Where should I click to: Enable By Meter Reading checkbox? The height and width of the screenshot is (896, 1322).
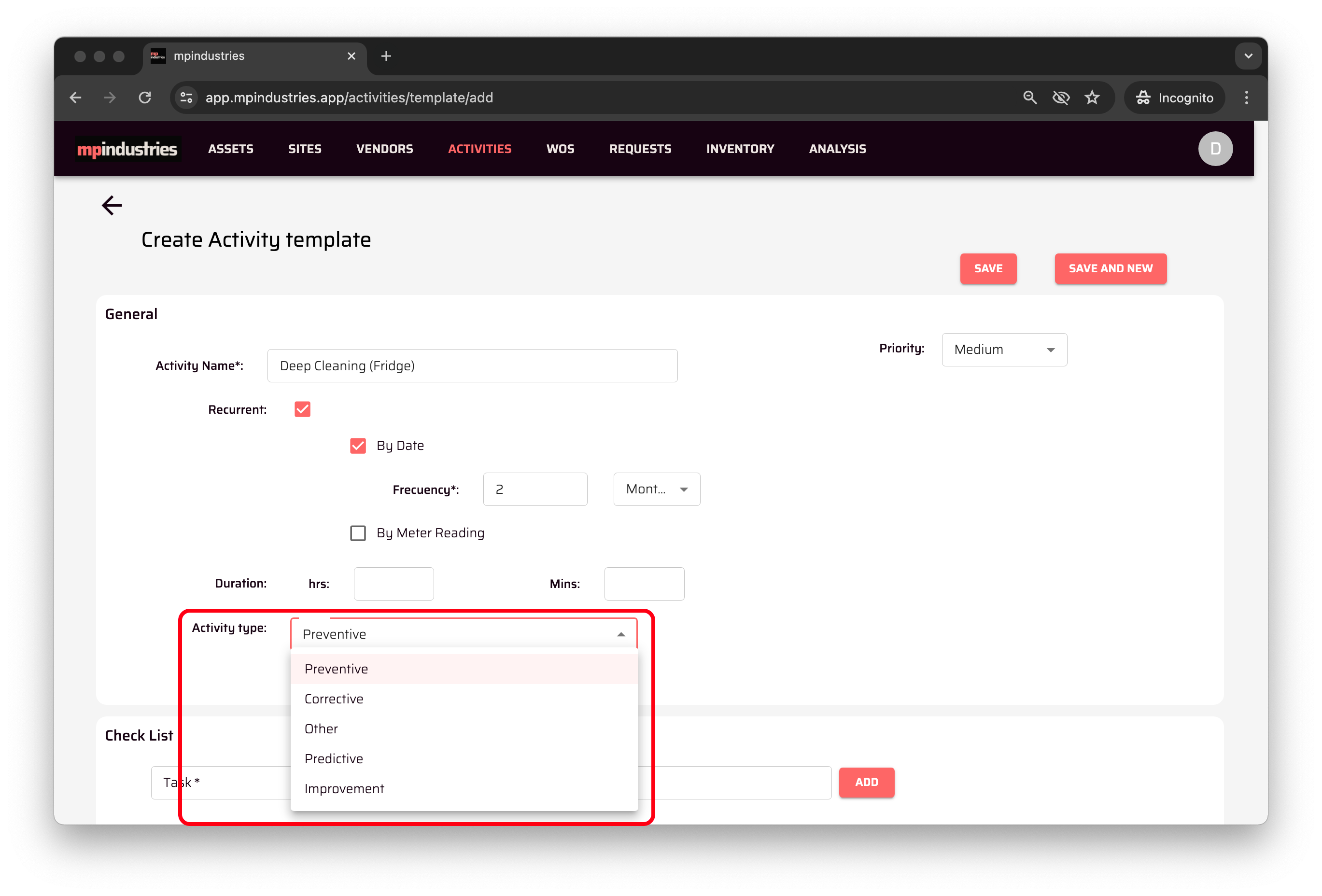tap(358, 533)
